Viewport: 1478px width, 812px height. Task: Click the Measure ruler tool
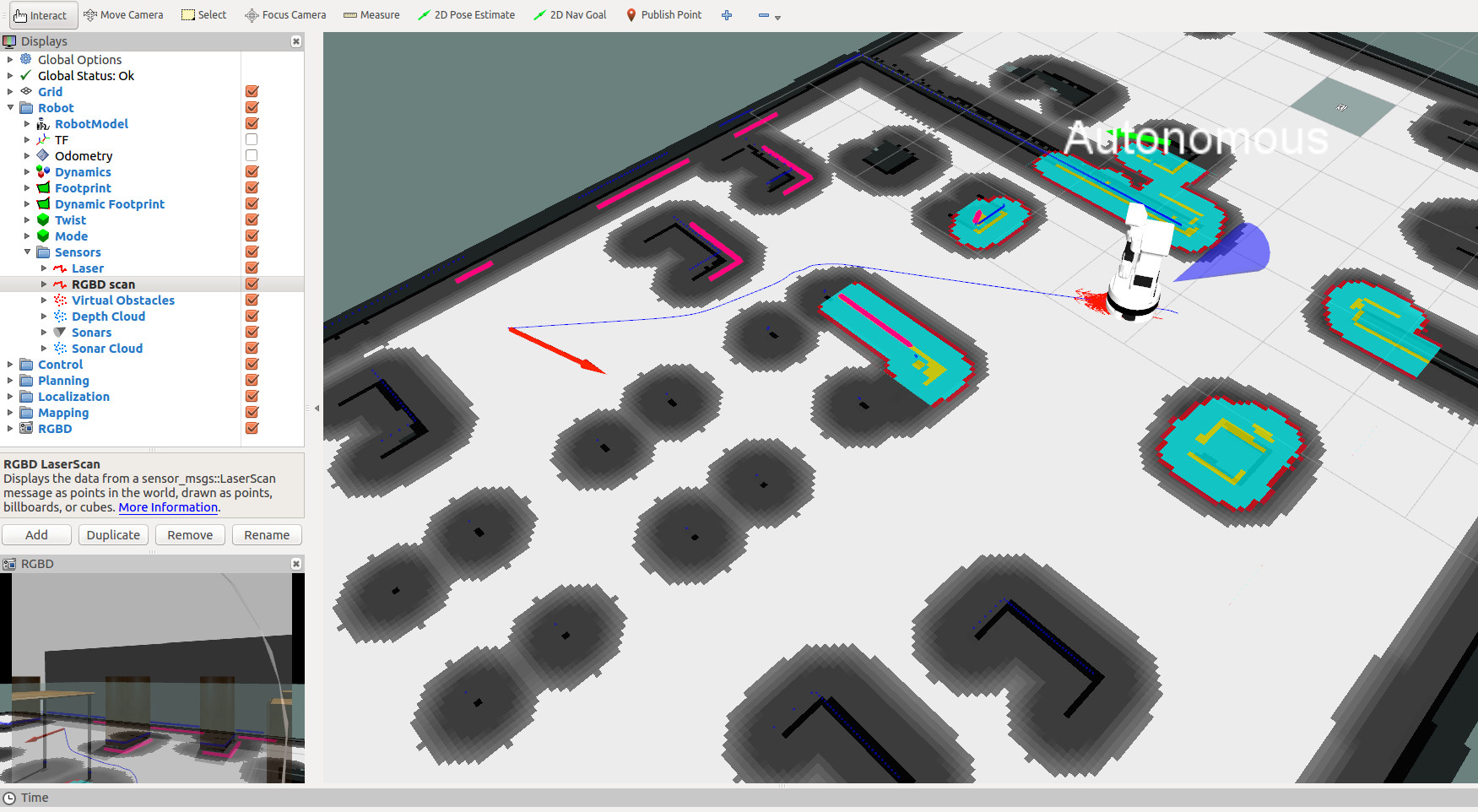371,15
